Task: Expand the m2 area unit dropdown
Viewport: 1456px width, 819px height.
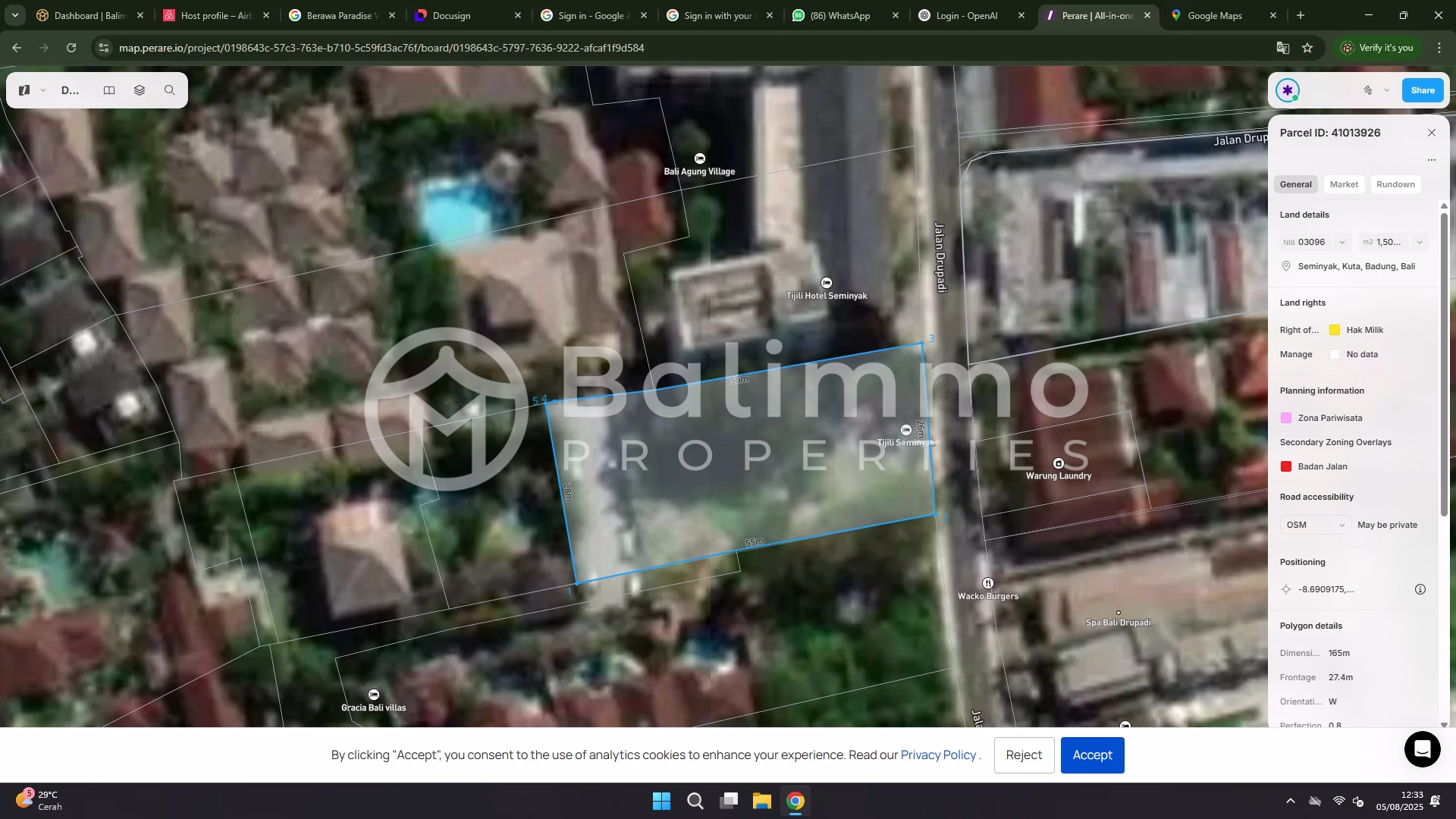Action: tap(1420, 243)
